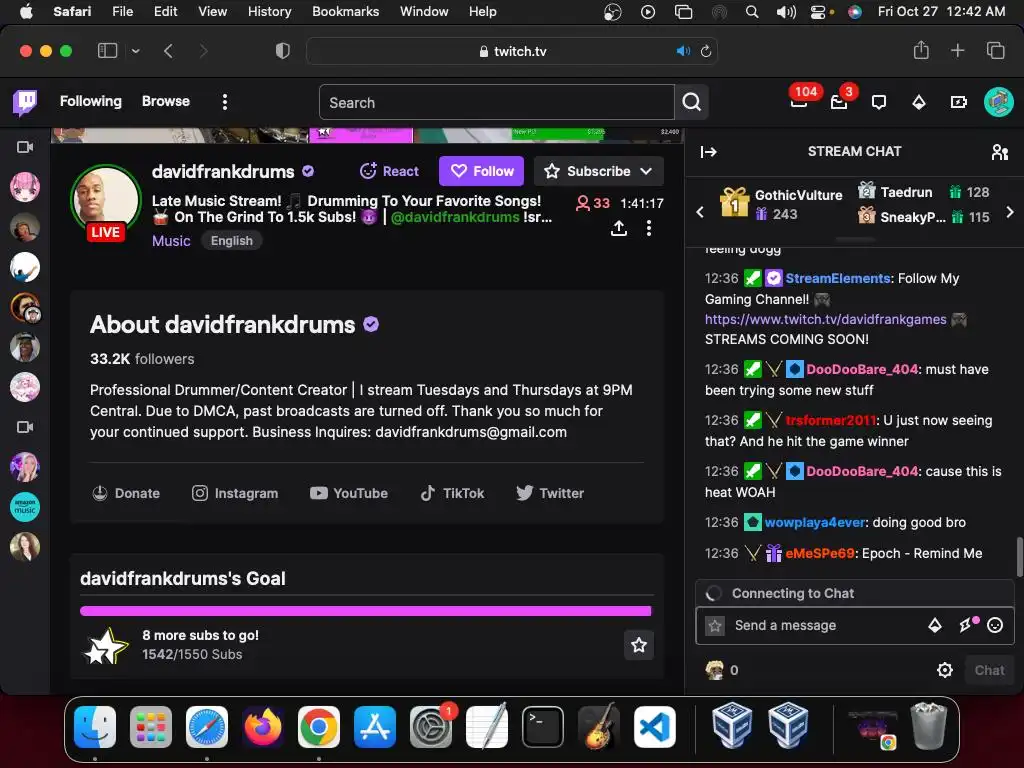Image resolution: width=1024 pixels, height=768 pixels.
Task: Follow davidfrankdrums
Action: pyautogui.click(x=481, y=171)
